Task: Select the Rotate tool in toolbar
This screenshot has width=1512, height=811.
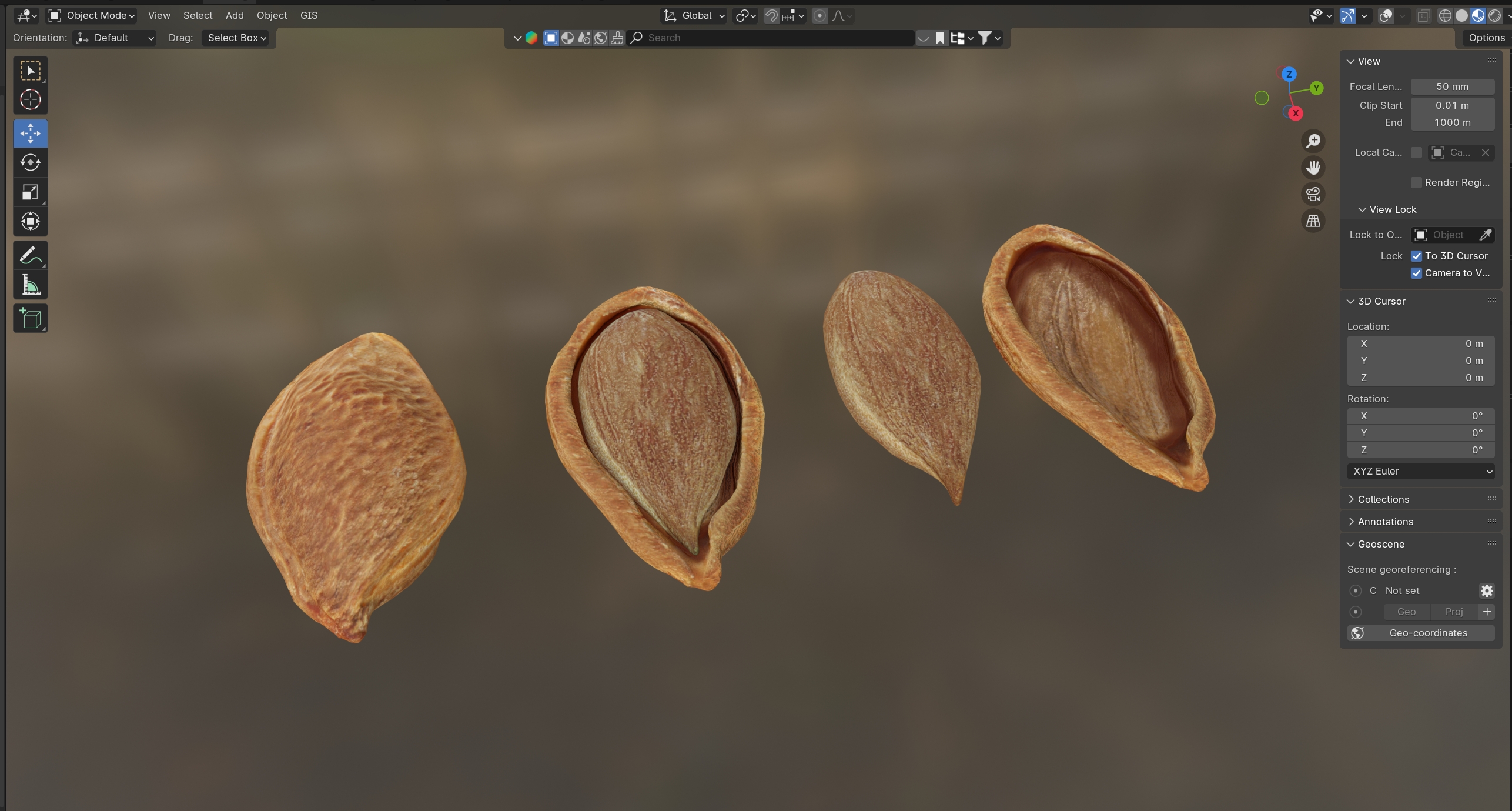Action: (x=30, y=163)
